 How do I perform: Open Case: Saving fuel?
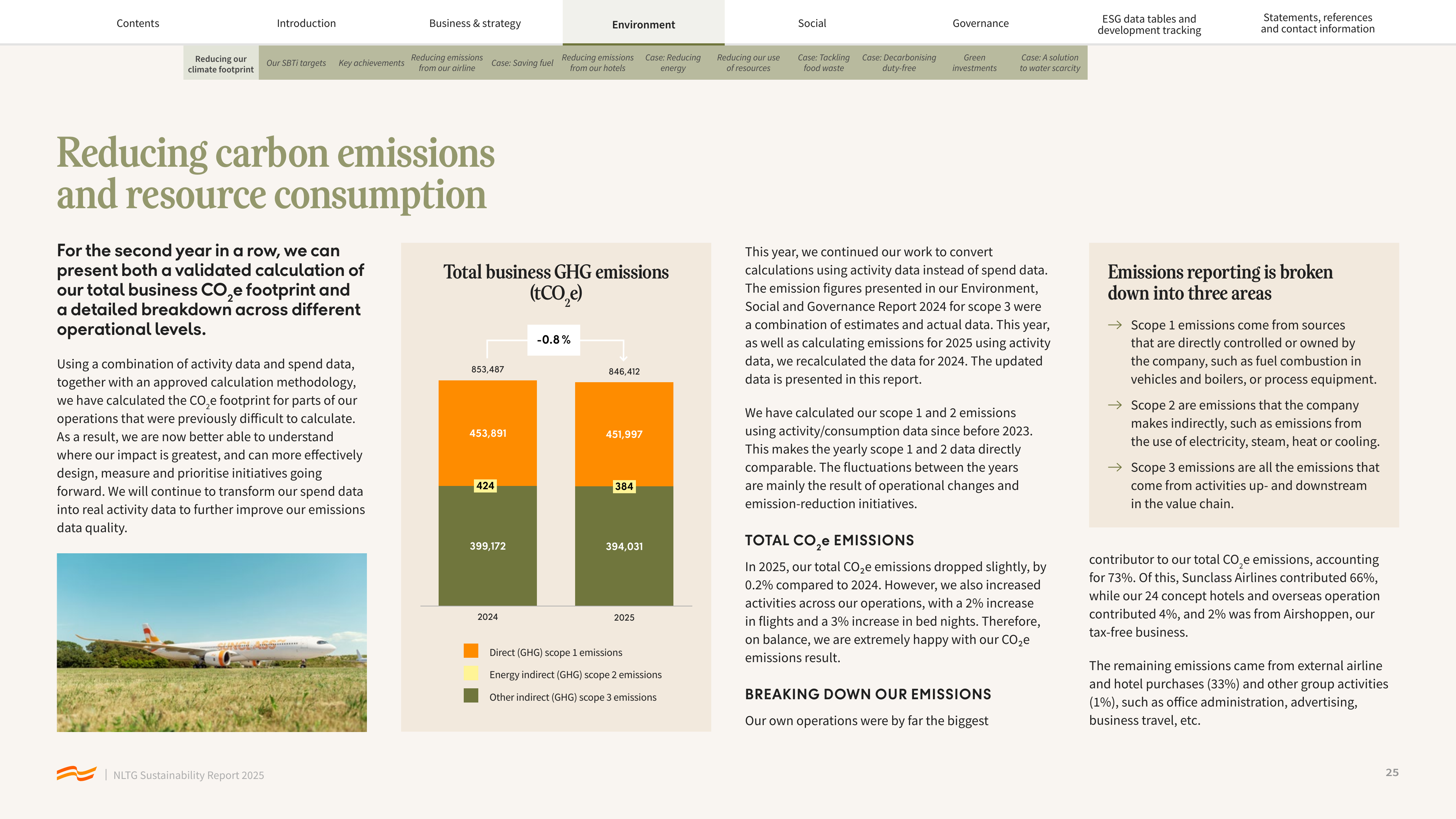tap(522, 63)
